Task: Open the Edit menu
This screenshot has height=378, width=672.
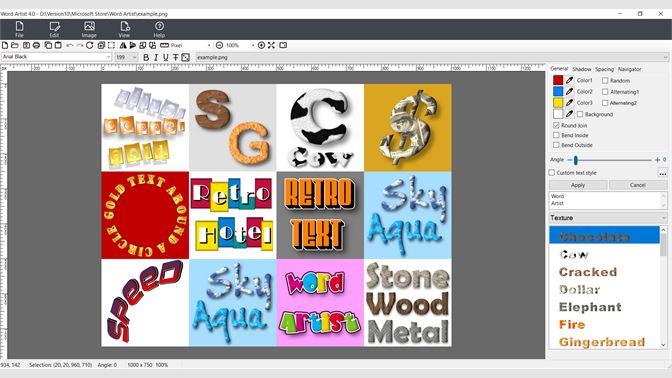Action: (54, 29)
